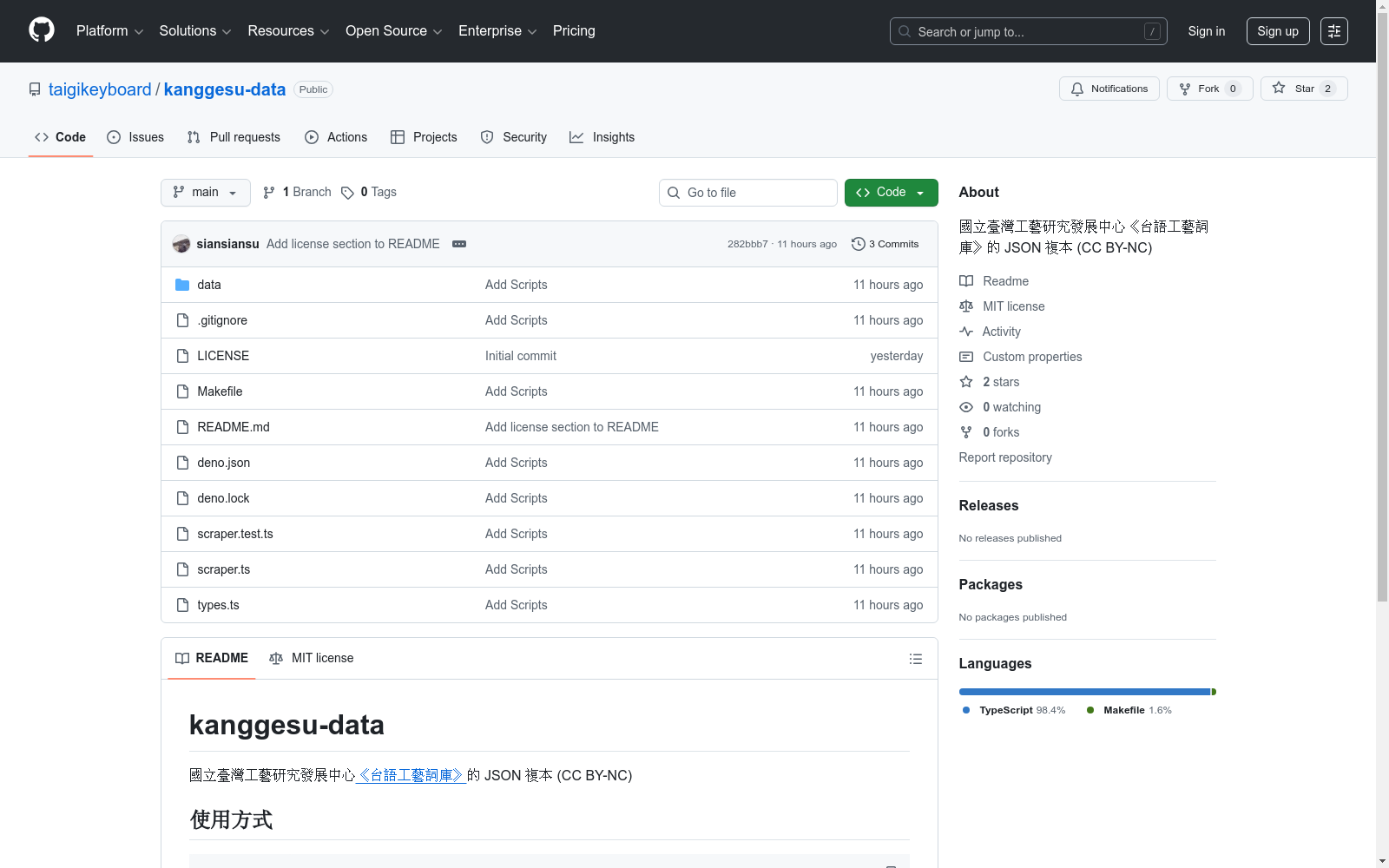The height and width of the screenshot is (868, 1389).
Task: Switch to the Actions tab
Action: (336, 137)
